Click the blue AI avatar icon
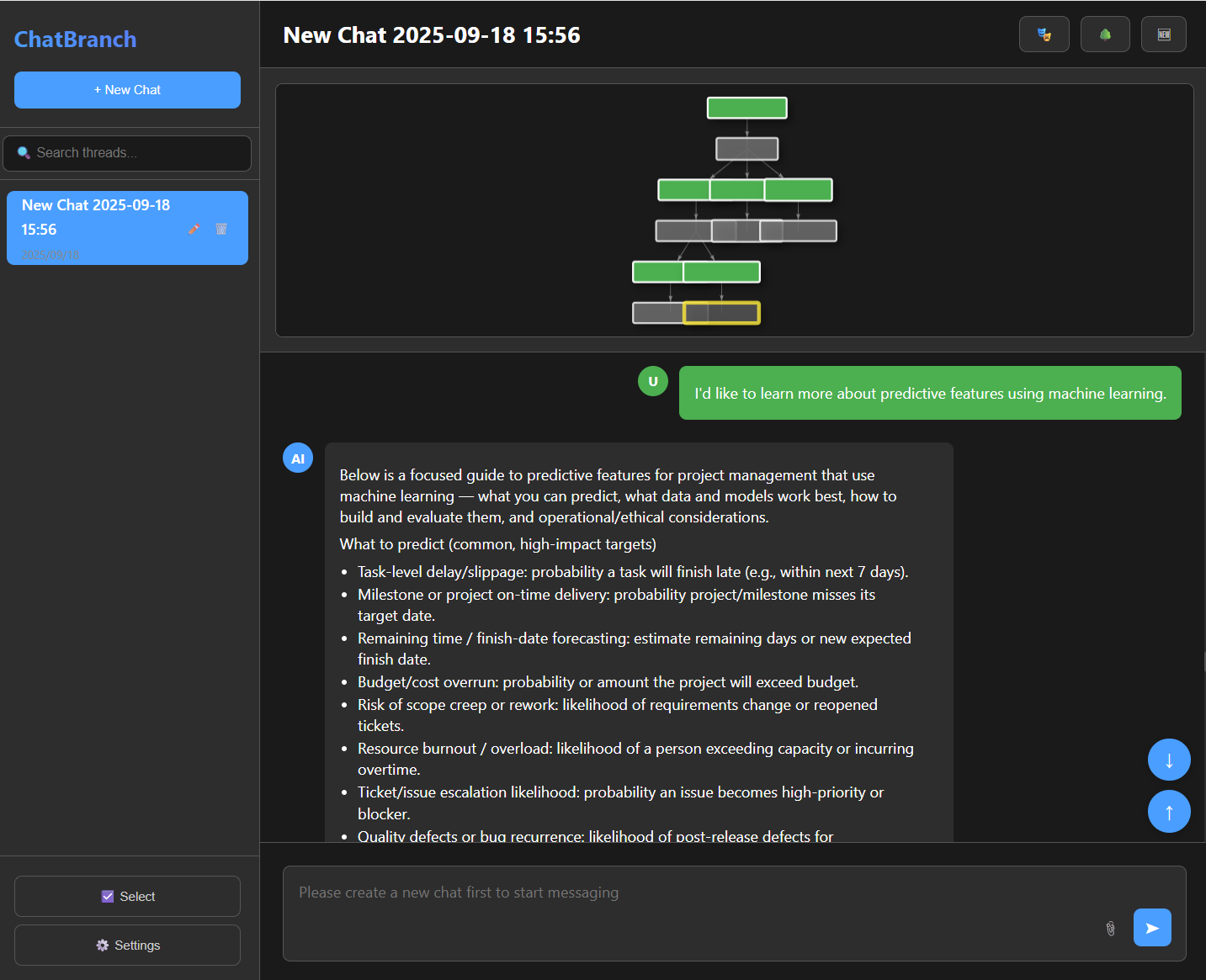This screenshot has width=1206, height=980. pos(298,458)
